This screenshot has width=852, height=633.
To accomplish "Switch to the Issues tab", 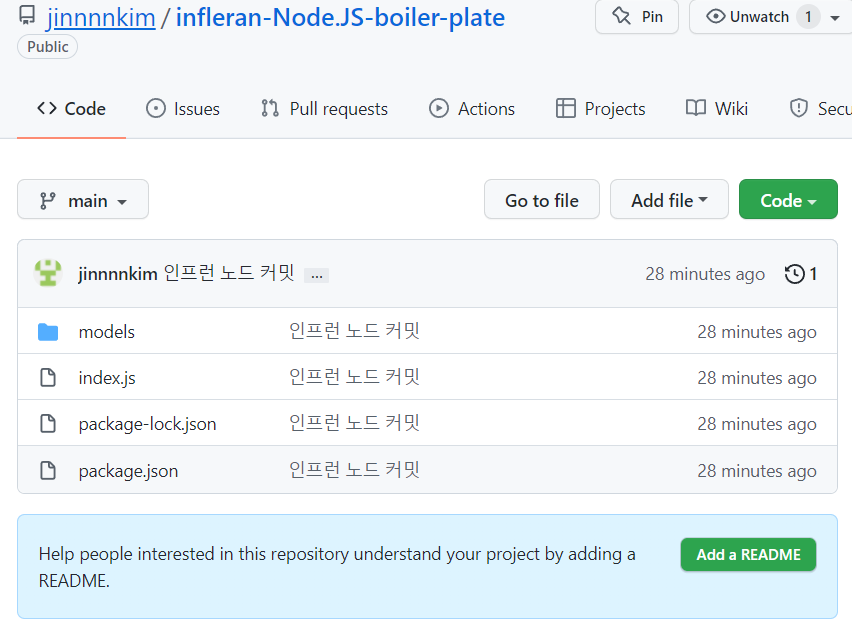I will pos(183,109).
